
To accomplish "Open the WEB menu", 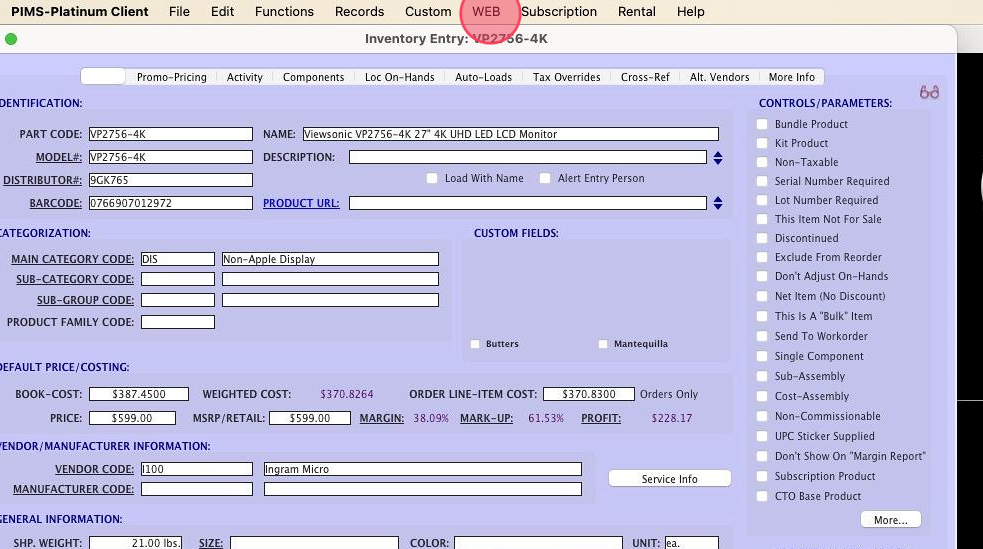I will click(486, 11).
